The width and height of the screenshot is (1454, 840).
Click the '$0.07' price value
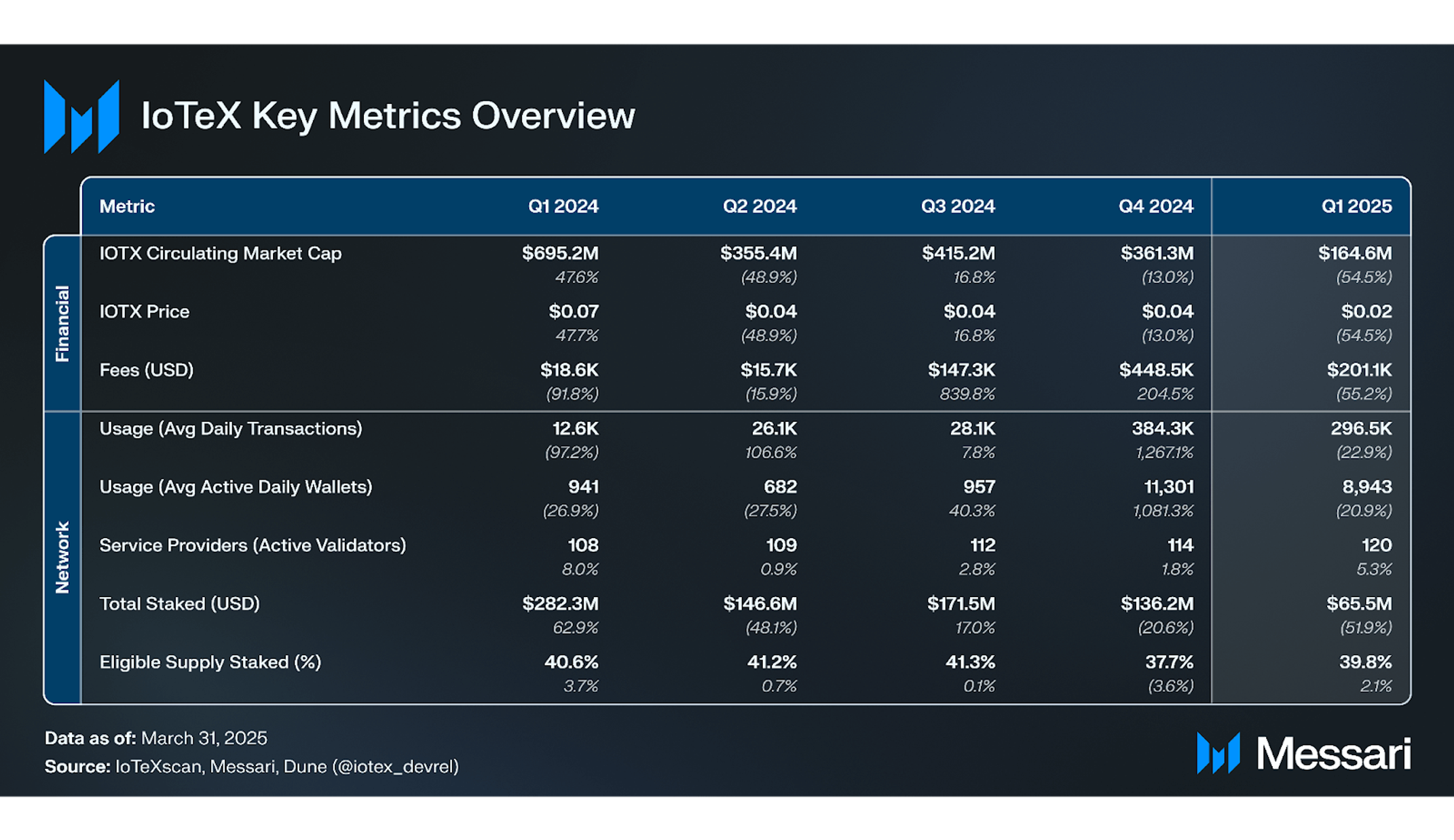[x=574, y=312]
